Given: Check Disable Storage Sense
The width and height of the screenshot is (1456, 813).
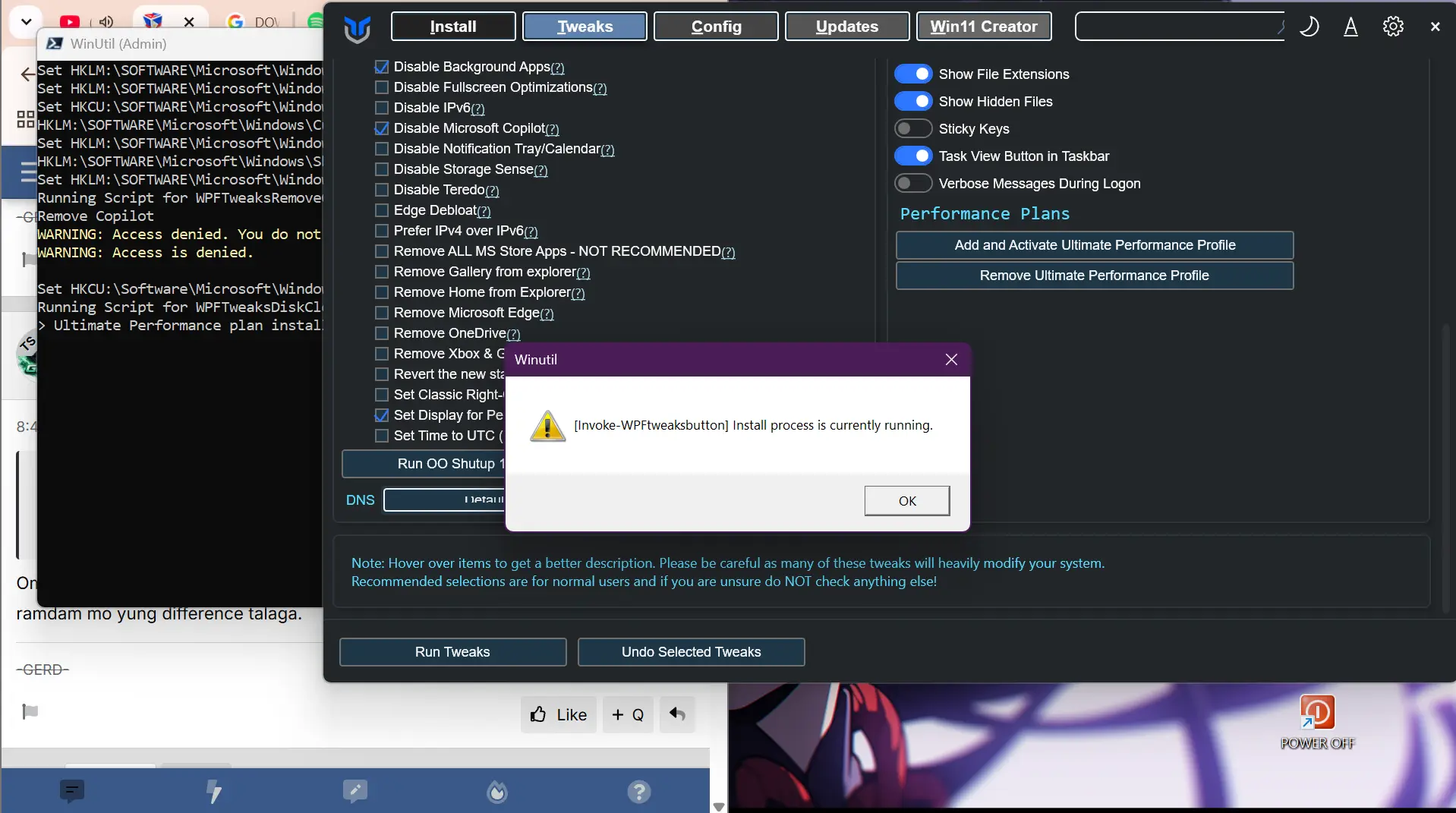Looking at the screenshot, I should click(x=382, y=169).
